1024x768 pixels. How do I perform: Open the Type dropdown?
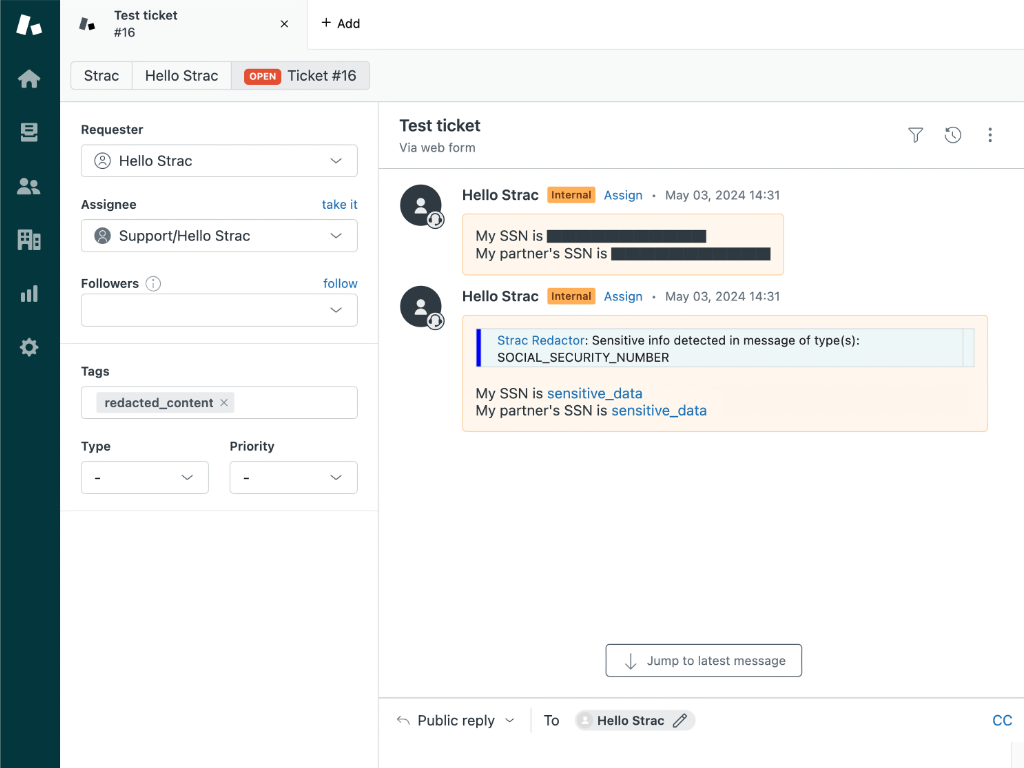click(145, 478)
